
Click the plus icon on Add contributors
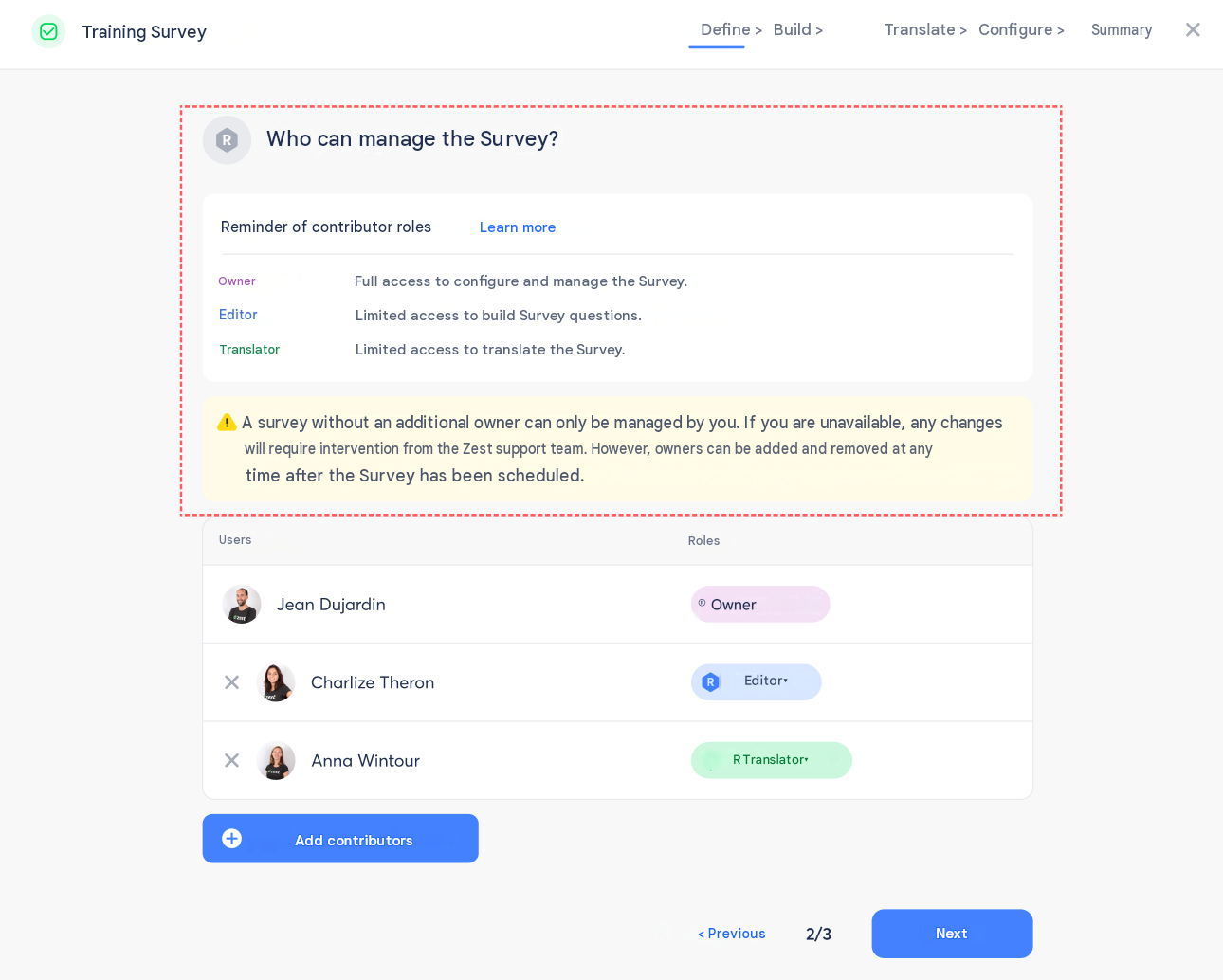[232, 839]
